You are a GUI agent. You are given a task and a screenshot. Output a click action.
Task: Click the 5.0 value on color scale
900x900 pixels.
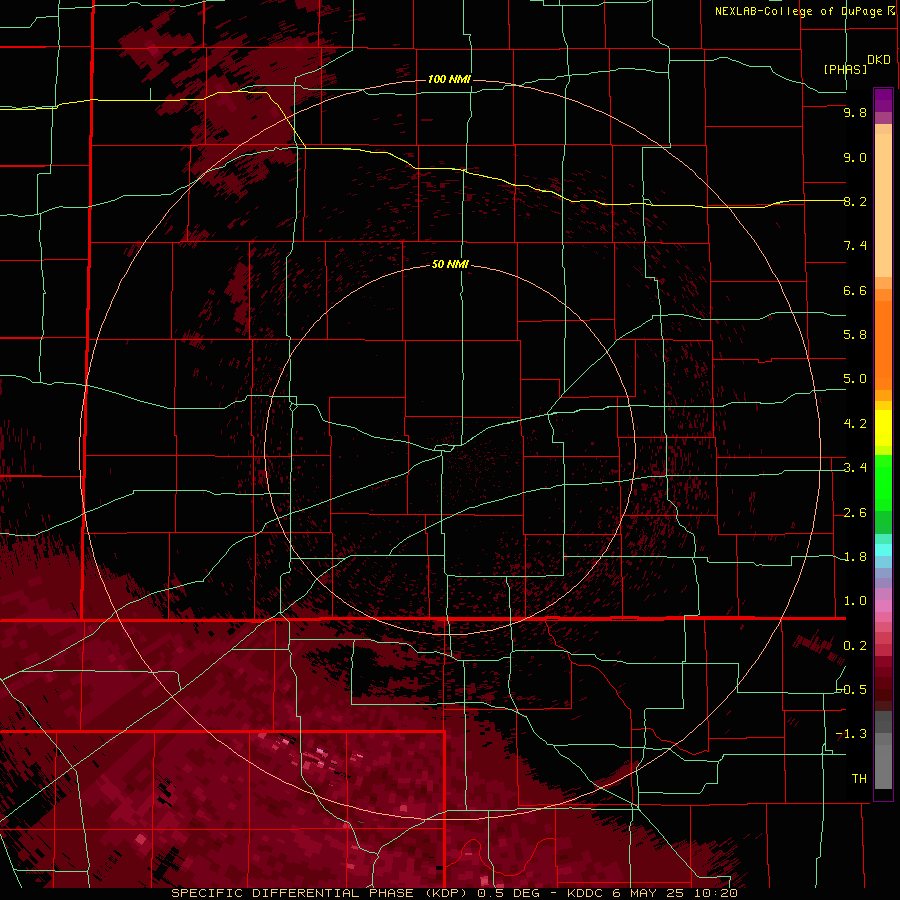coord(855,379)
